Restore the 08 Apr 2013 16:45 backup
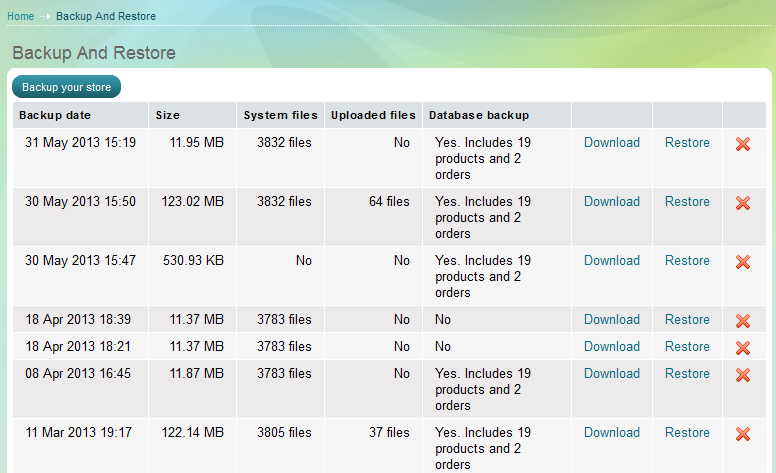776x473 pixels. (x=687, y=374)
